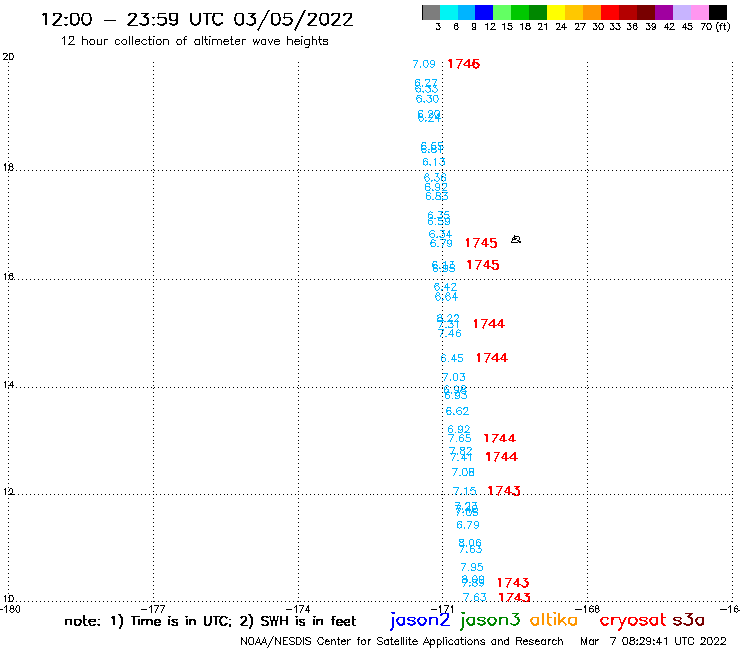Click the note 'Time is in UTC; SWH is in feet'

pyautogui.click(x=210, y=621)
